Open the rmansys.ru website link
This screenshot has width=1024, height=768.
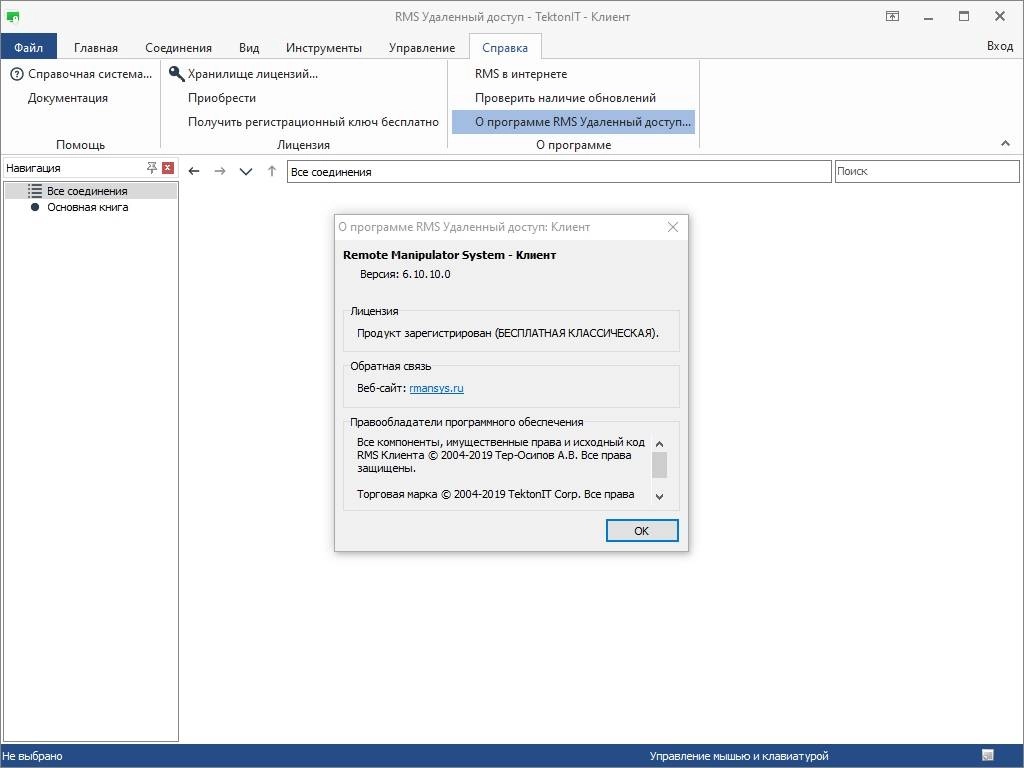[436, 388]
